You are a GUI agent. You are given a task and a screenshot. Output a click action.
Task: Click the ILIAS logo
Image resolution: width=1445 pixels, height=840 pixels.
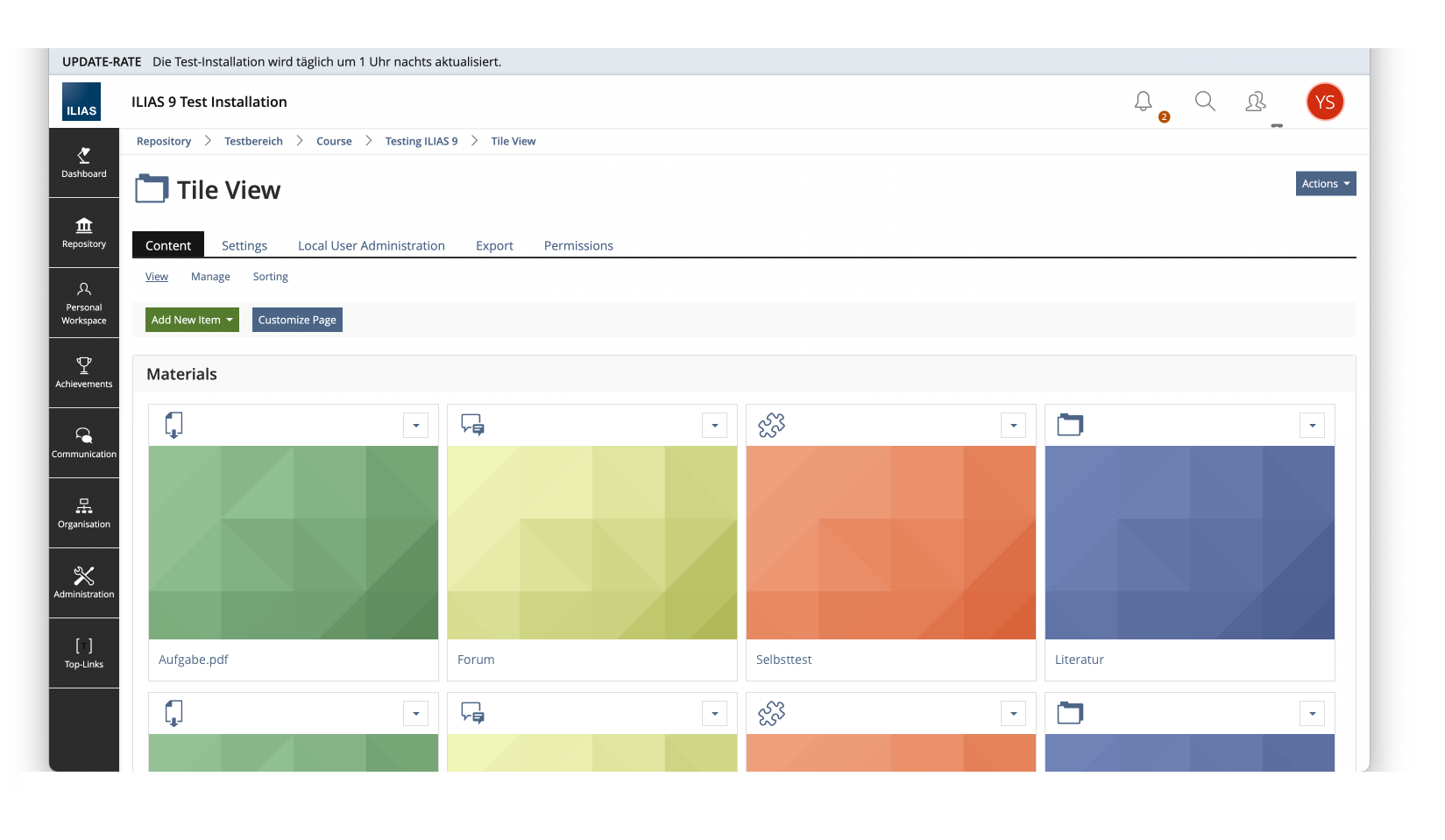coord(81,102)
